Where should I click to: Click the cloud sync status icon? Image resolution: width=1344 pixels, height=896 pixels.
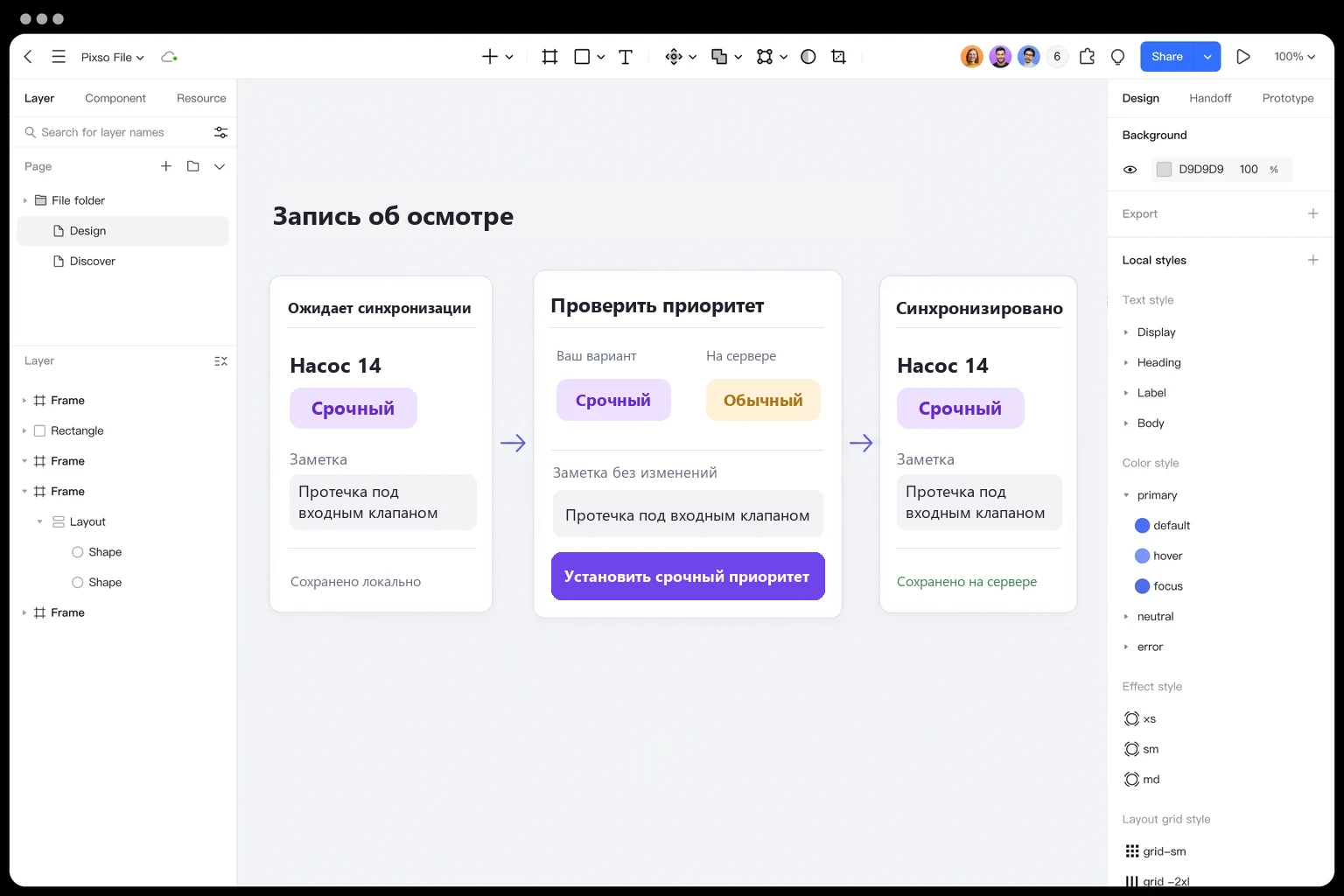[169, 57]
